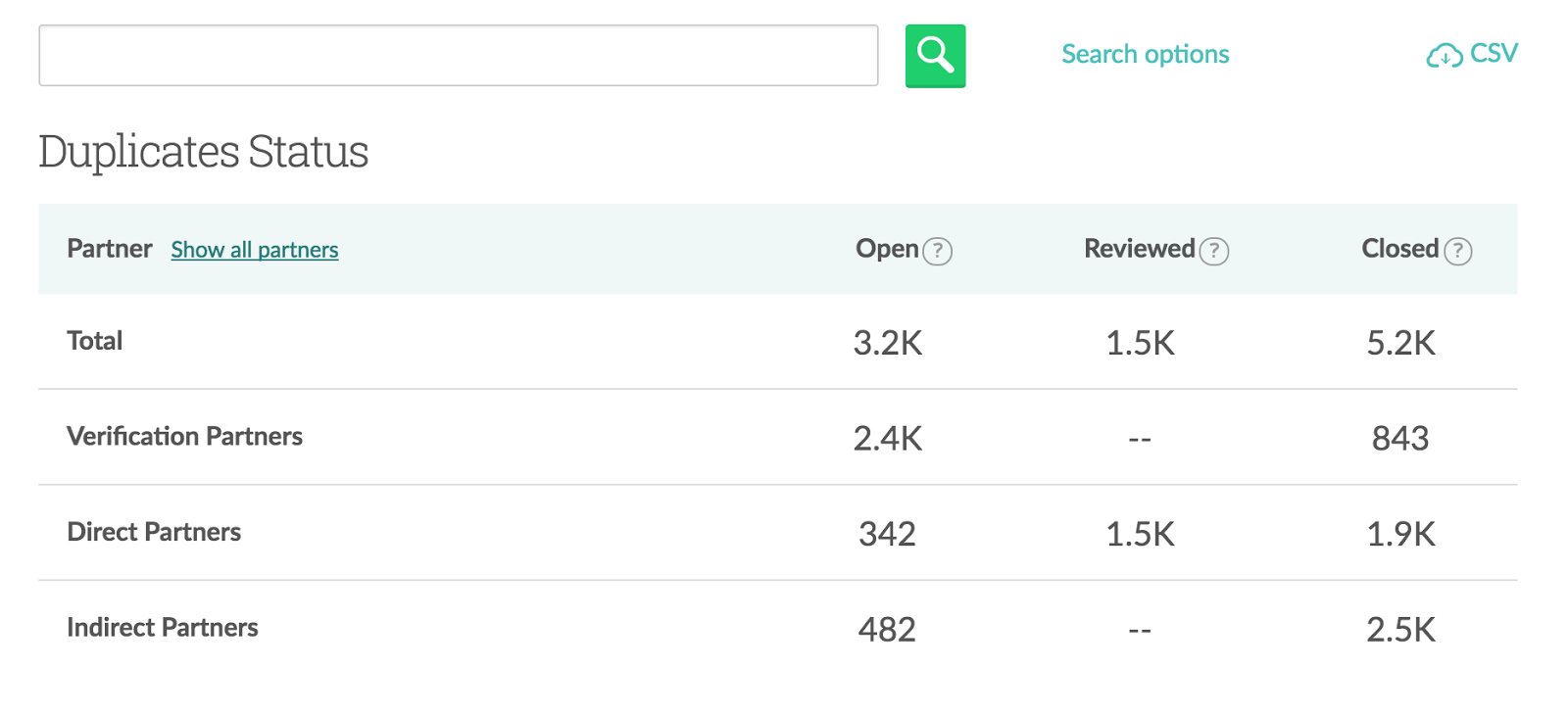The height and width of the screenshot is (716, 1568).
Task: Click the Show all partners link
Action: [x=255, y=250]
